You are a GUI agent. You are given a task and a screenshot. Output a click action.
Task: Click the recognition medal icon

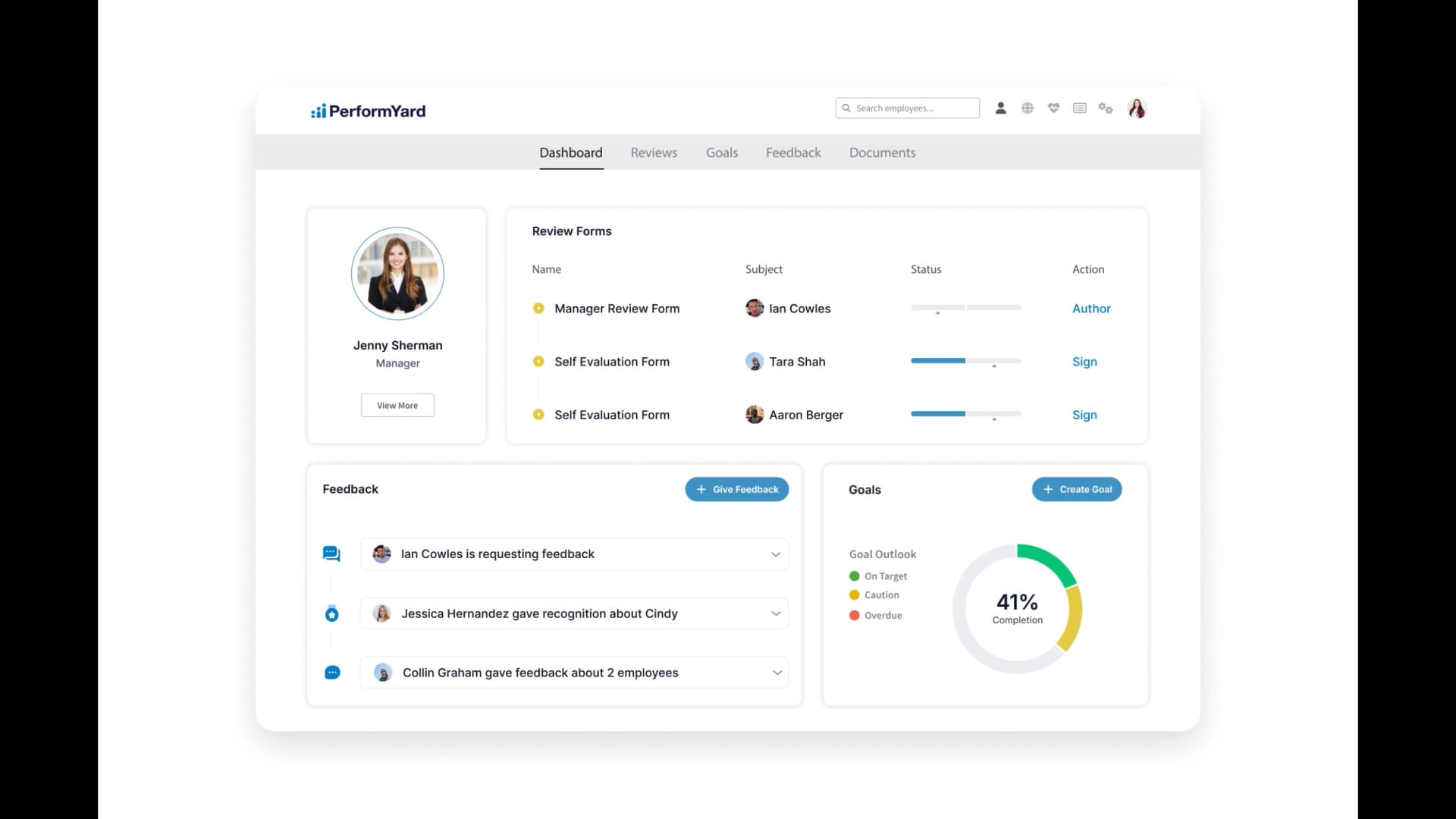click(331, 613)
